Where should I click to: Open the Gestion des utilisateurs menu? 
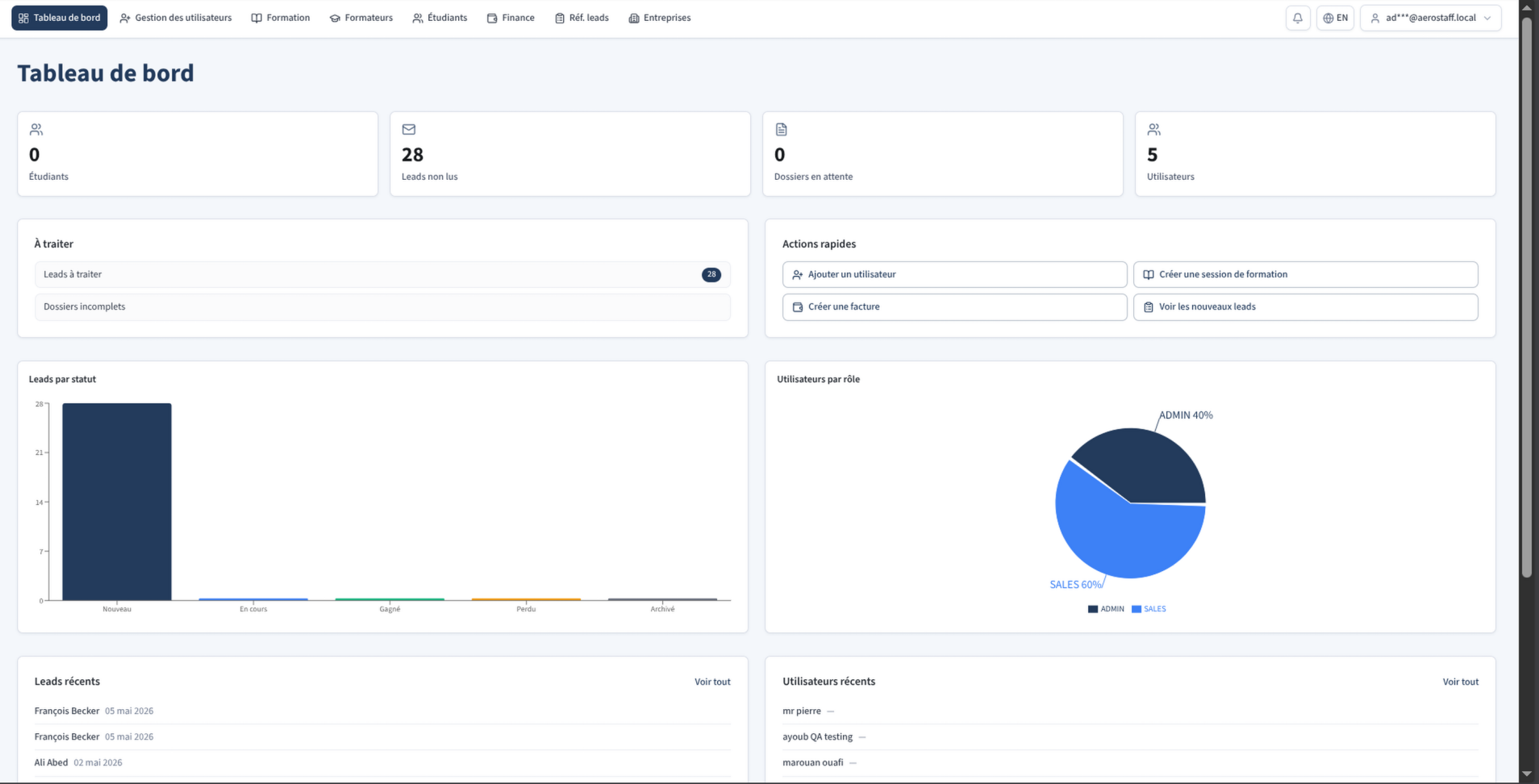pos(176,18)
